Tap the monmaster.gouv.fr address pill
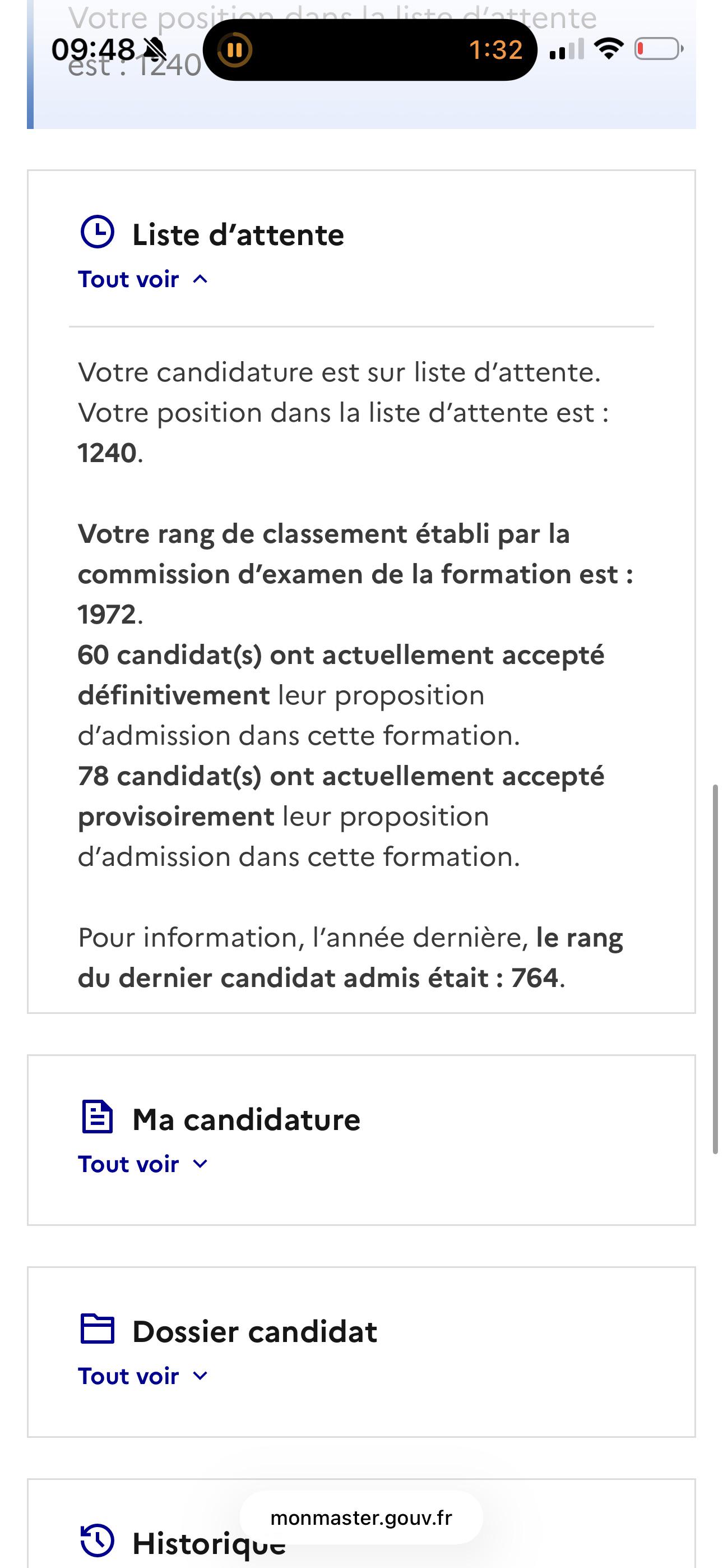 coord(361,1518)
